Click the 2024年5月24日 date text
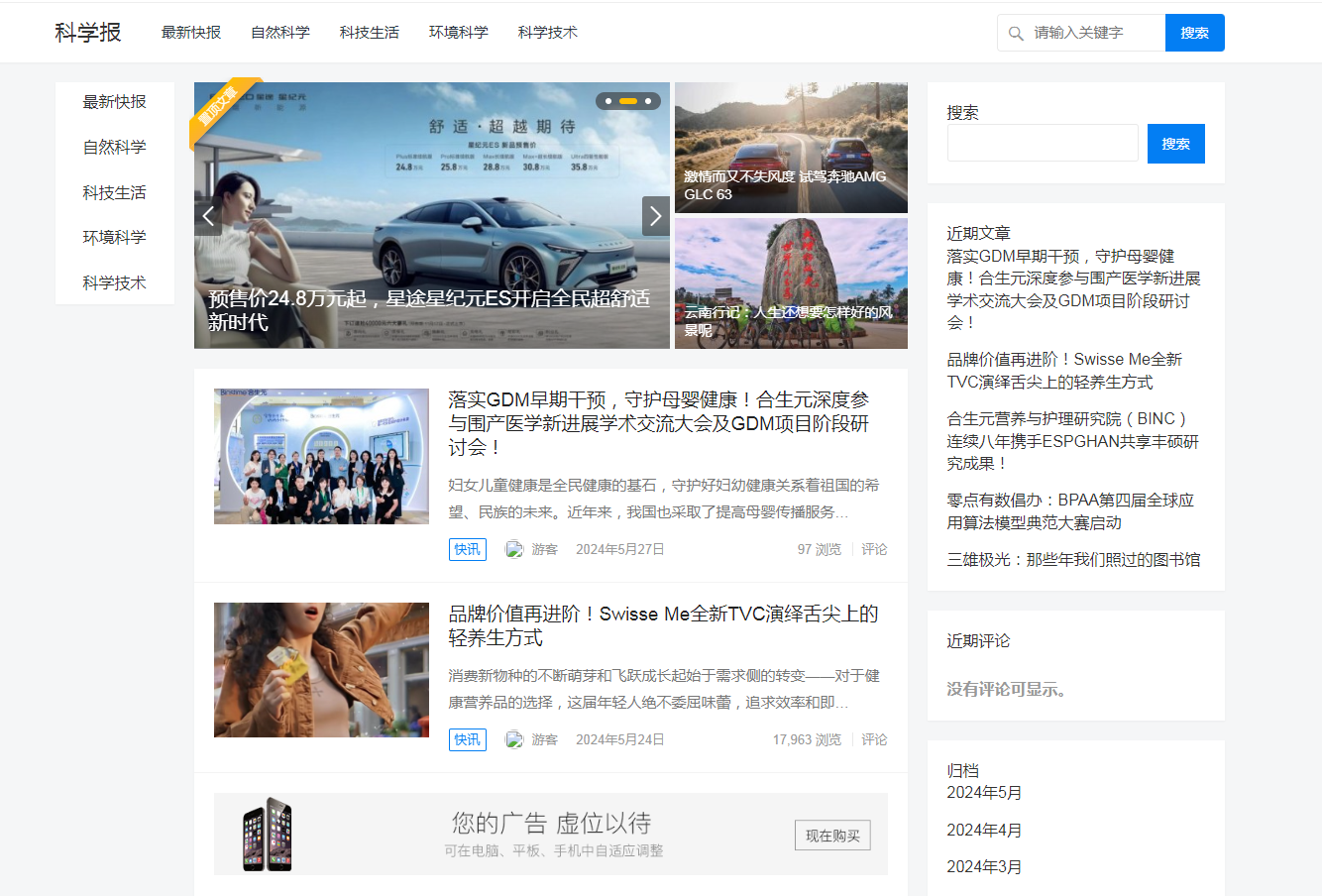Viewport: 1322px width, 896px height. 620,739
